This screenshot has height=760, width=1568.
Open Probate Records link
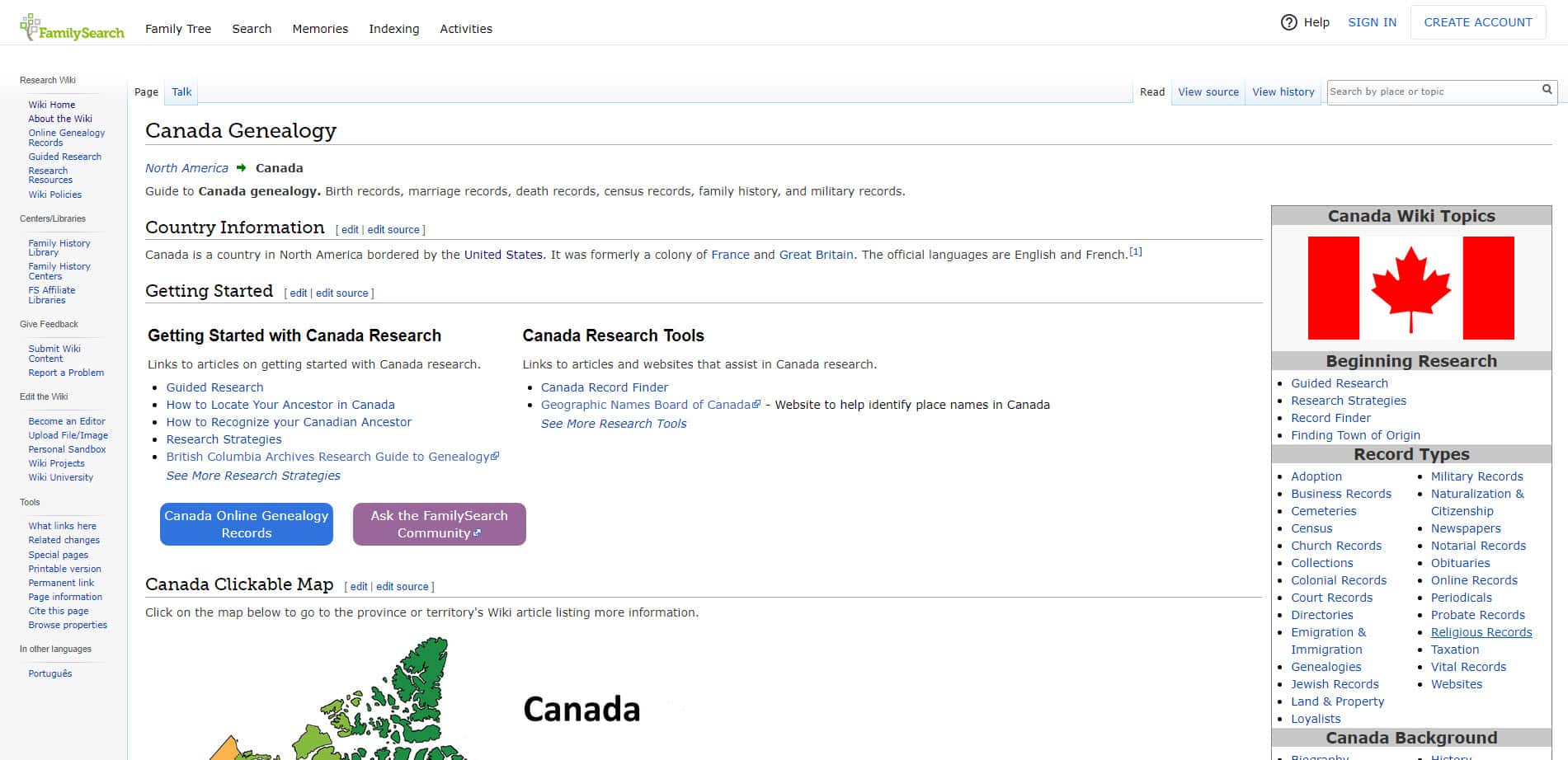pos(1477,615)
